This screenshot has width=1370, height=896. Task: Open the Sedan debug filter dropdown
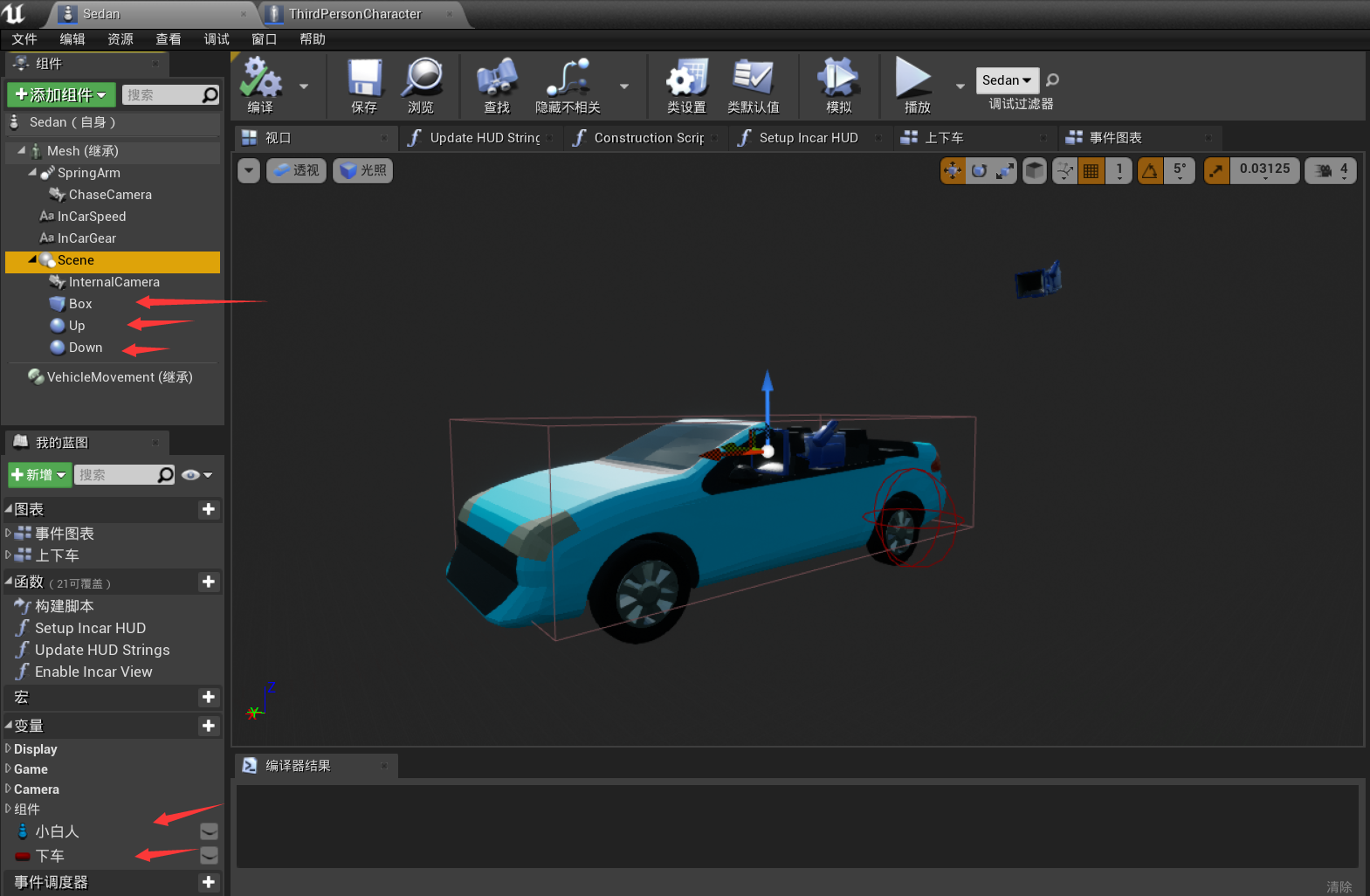pos(1007,80)
